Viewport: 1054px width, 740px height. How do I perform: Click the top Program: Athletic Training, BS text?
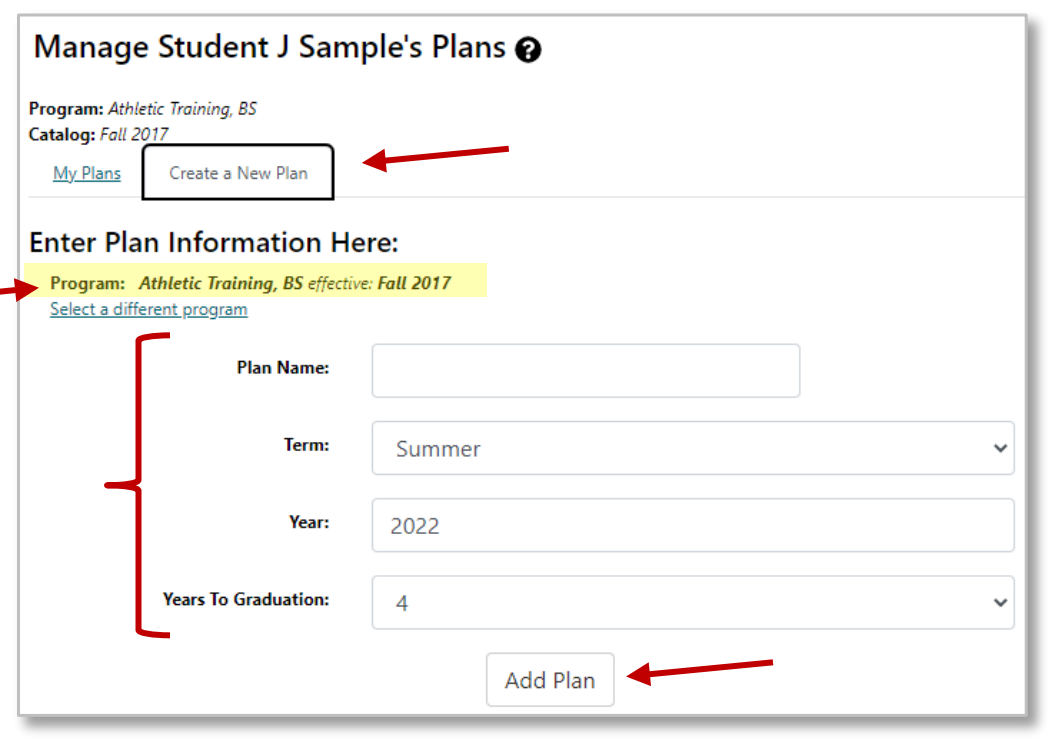click(x=143, y=109)
